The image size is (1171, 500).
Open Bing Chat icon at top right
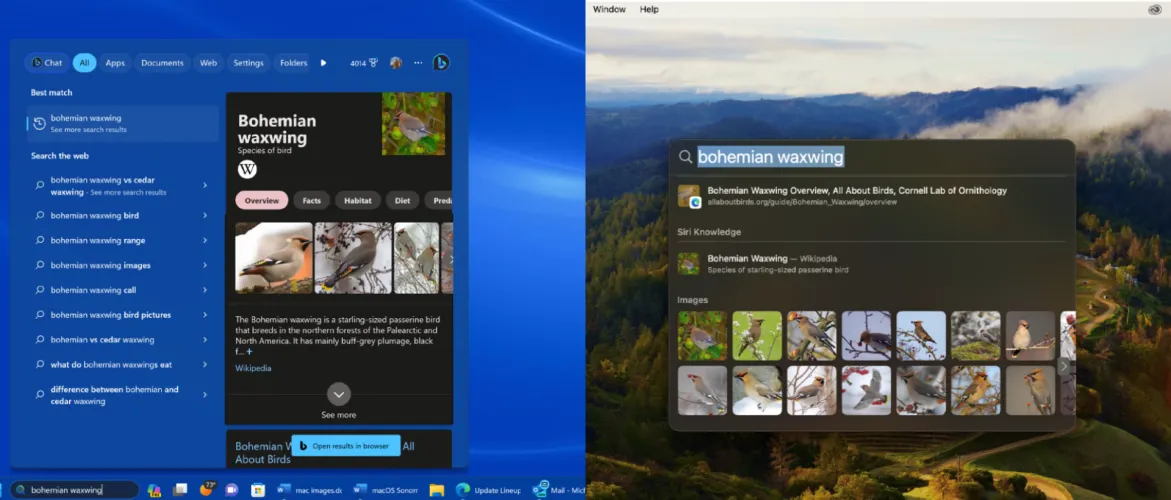coord(440,63)
